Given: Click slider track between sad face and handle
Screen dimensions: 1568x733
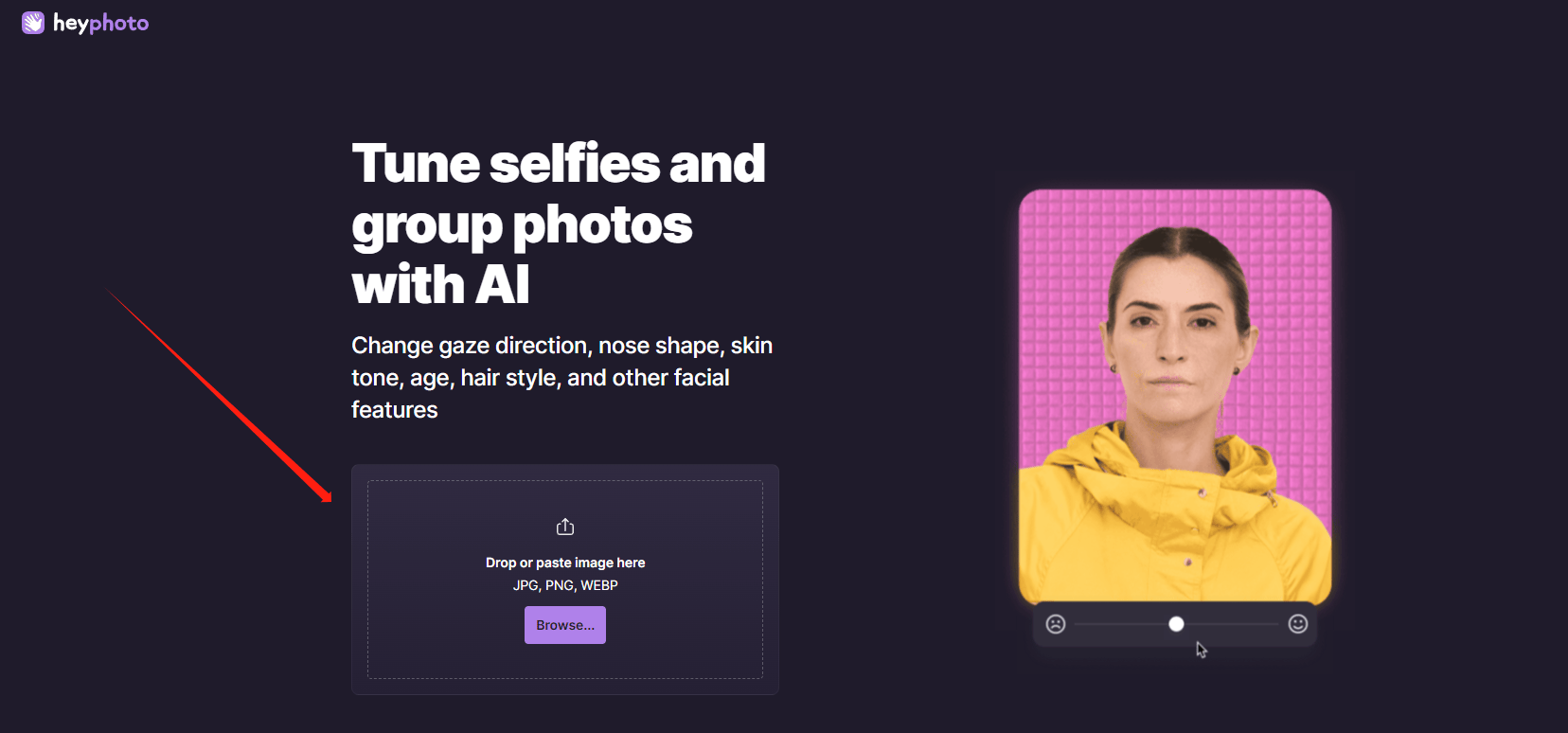Looking at the screenshot, I should [x=1121, y=624].
